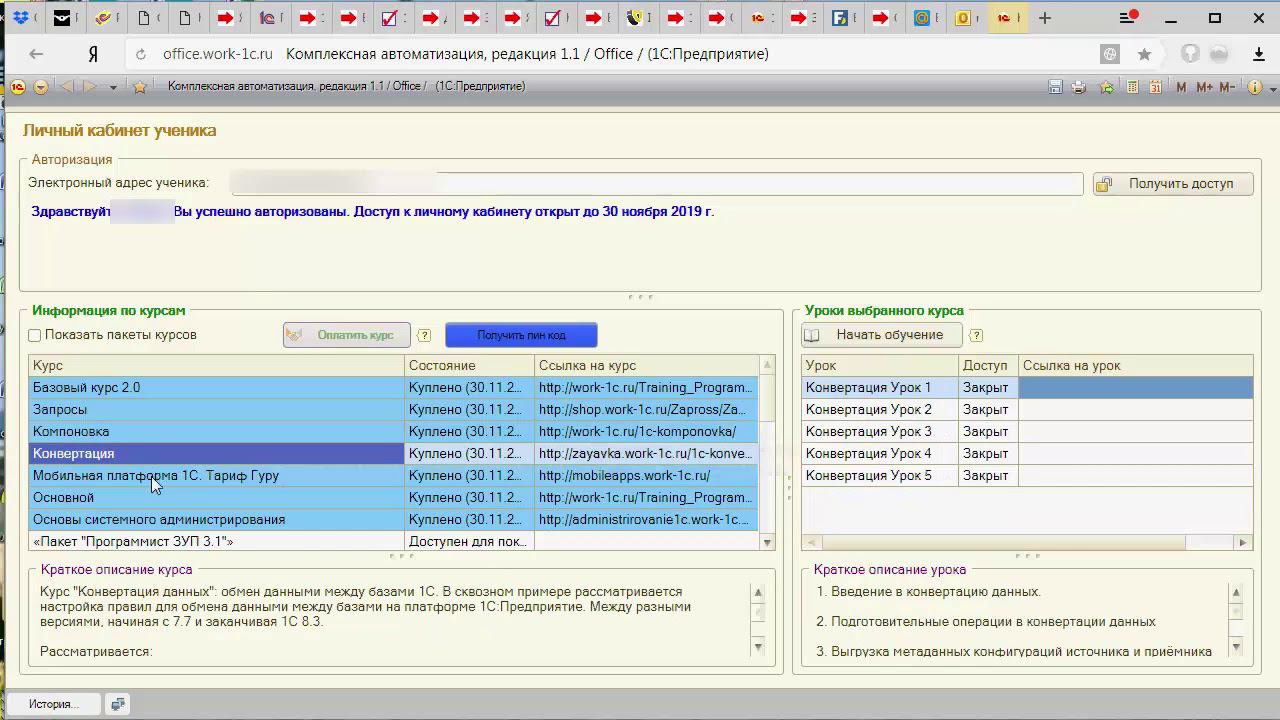Screen dimensions: 1280x720
Task: Click the Электронный адрес ученика input field
Action: pos(656,184)
